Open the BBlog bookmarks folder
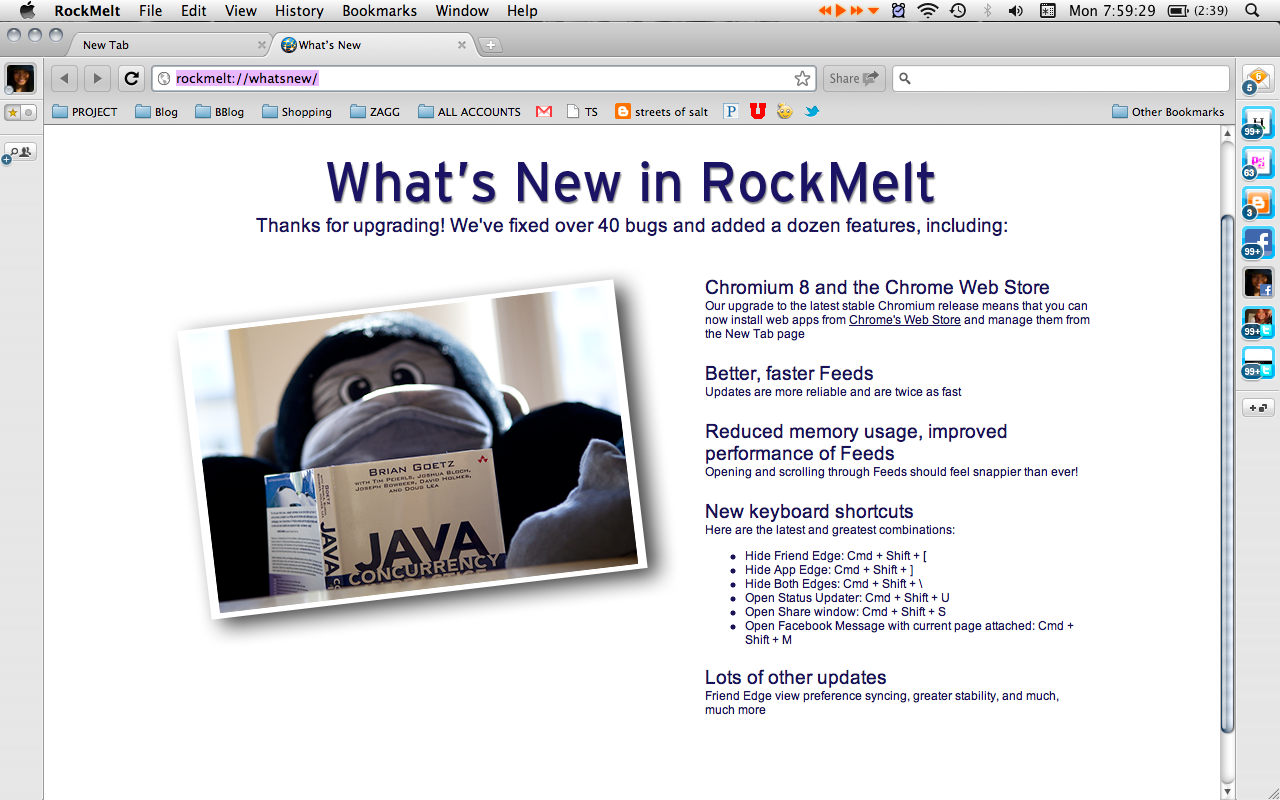1280x800 pixels. click(220, 112)
